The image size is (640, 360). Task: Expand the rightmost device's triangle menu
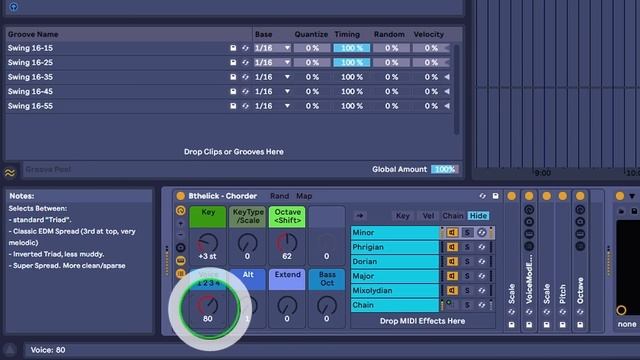pyautogui.click(x=632, y=196)
